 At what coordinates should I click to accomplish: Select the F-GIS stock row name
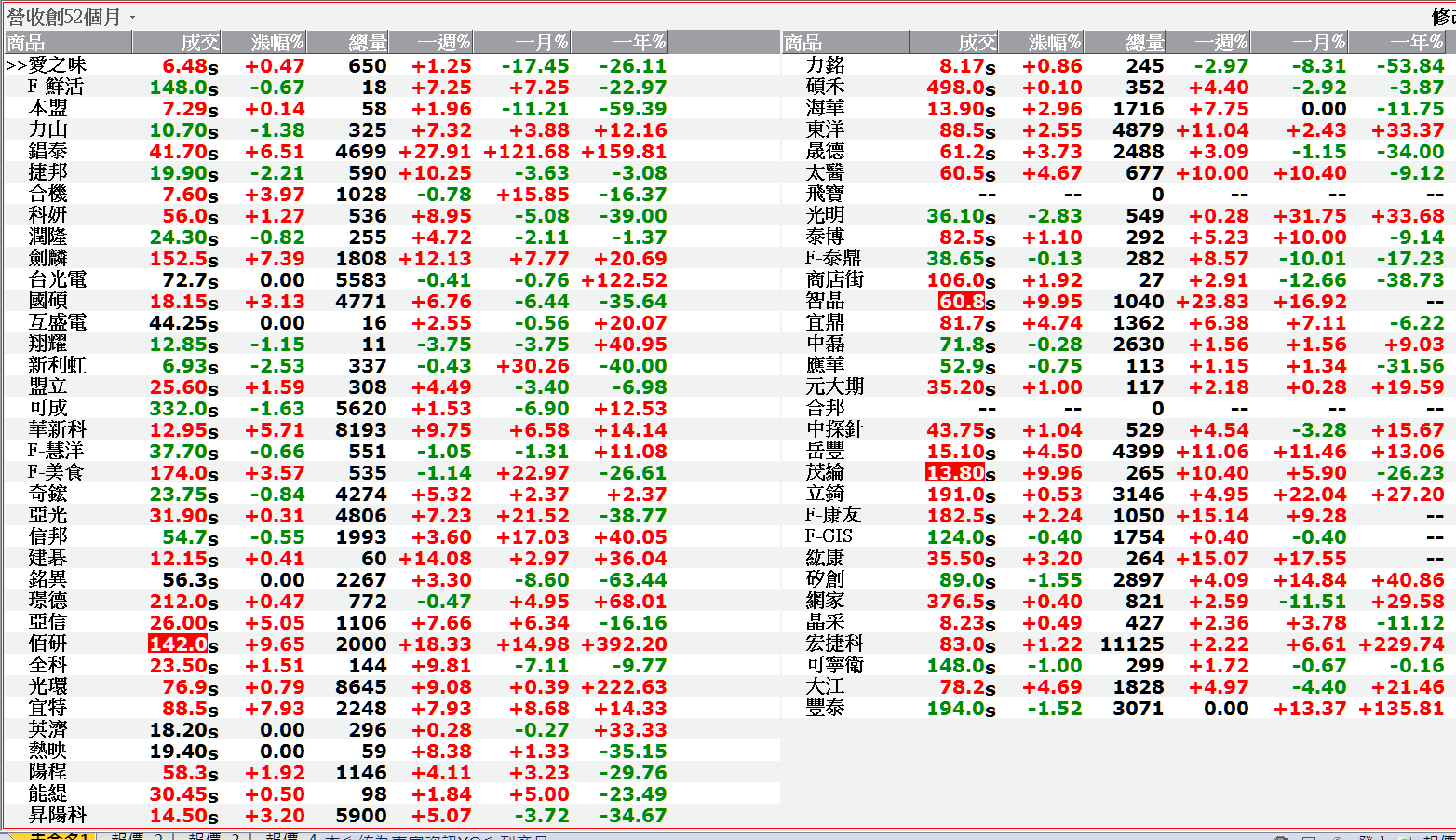[x=829, y=536]
